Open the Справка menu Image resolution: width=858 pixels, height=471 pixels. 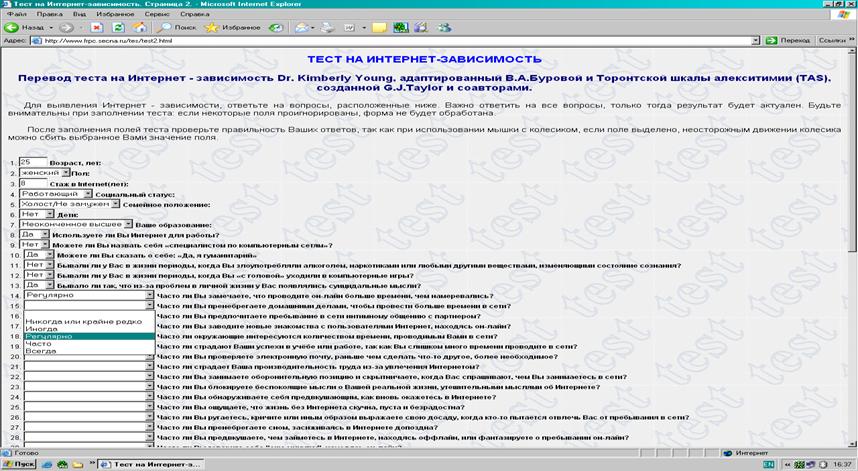coord(194,14)
